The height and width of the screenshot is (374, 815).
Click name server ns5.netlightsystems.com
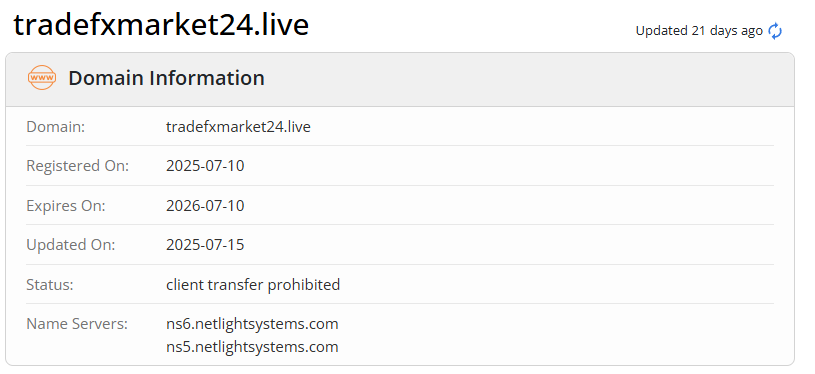252,346
